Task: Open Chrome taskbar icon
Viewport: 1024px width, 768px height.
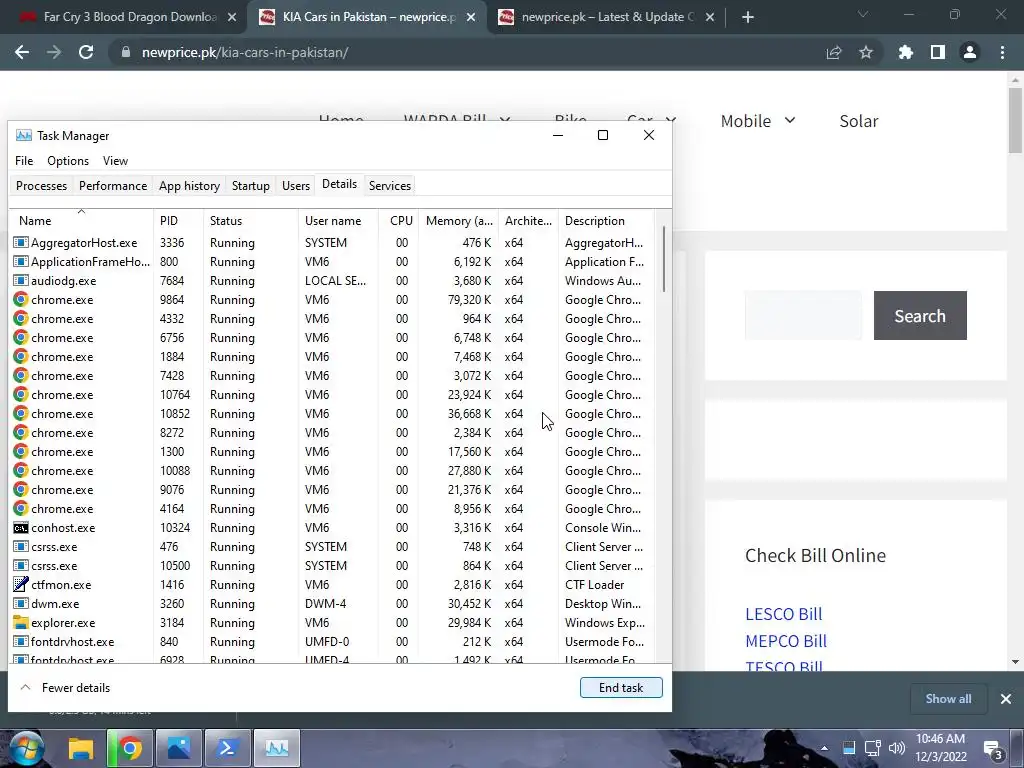Action: (x=129, y=748)
